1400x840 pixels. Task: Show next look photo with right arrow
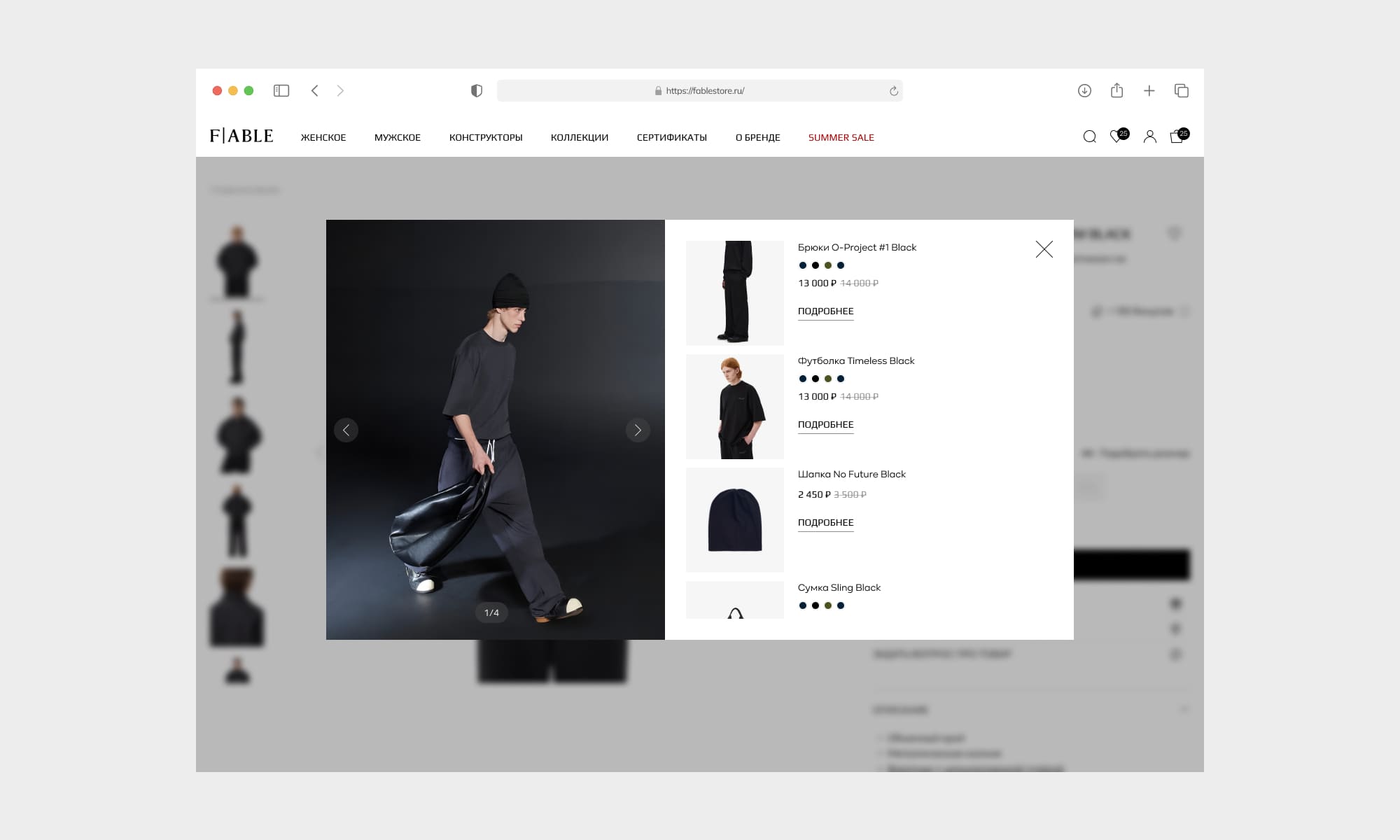[x=638, y=430]
